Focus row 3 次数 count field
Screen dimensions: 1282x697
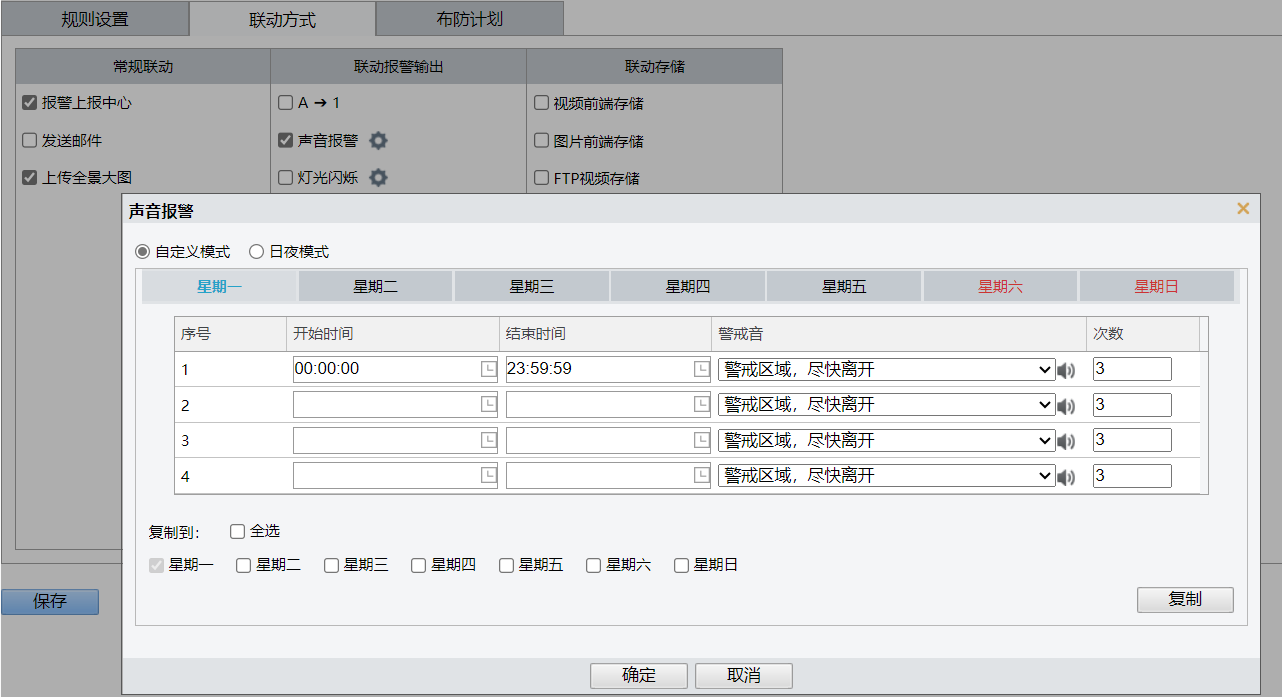[1132, 440]
